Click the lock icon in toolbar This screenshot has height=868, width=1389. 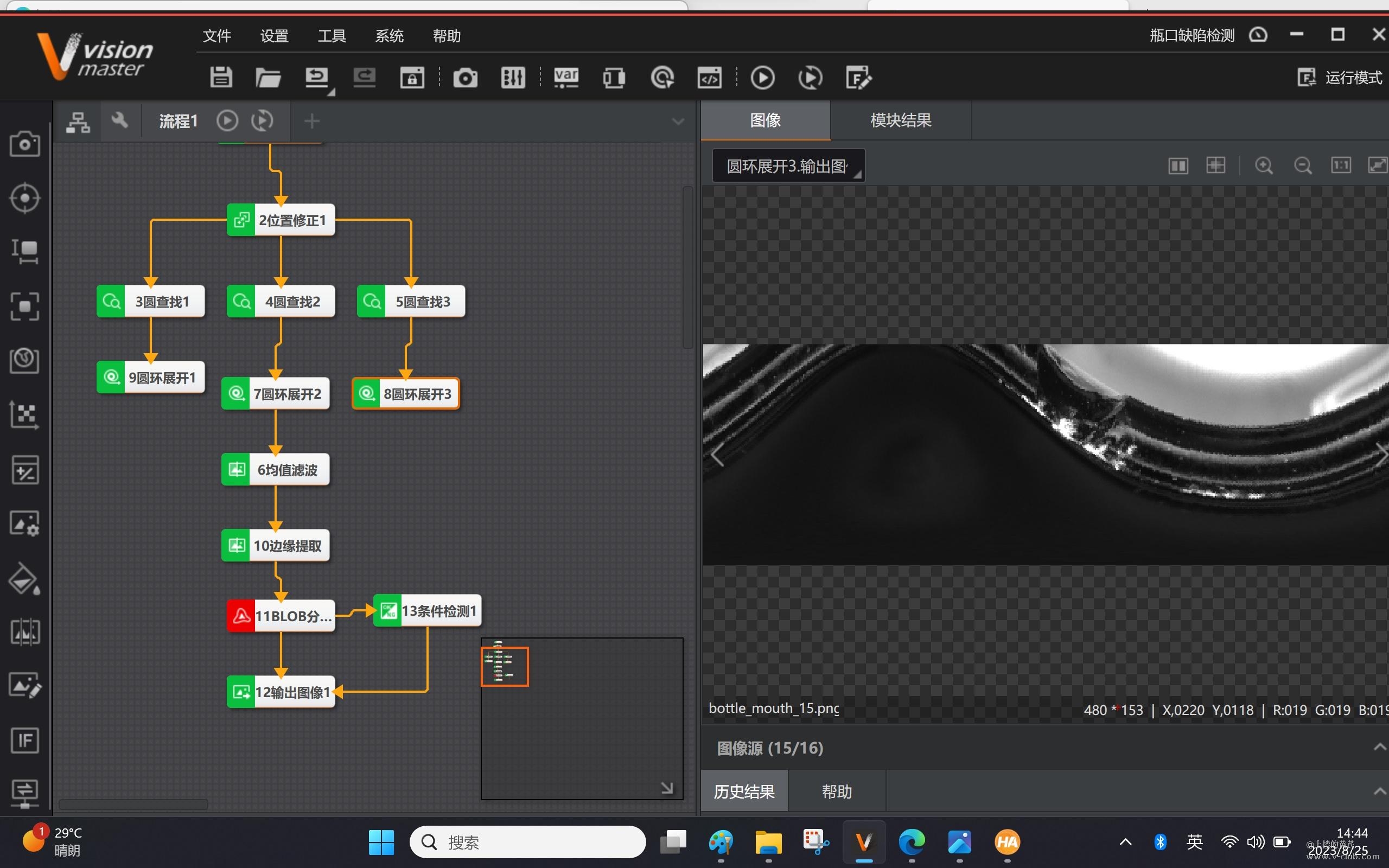click(x=412, y=77)
